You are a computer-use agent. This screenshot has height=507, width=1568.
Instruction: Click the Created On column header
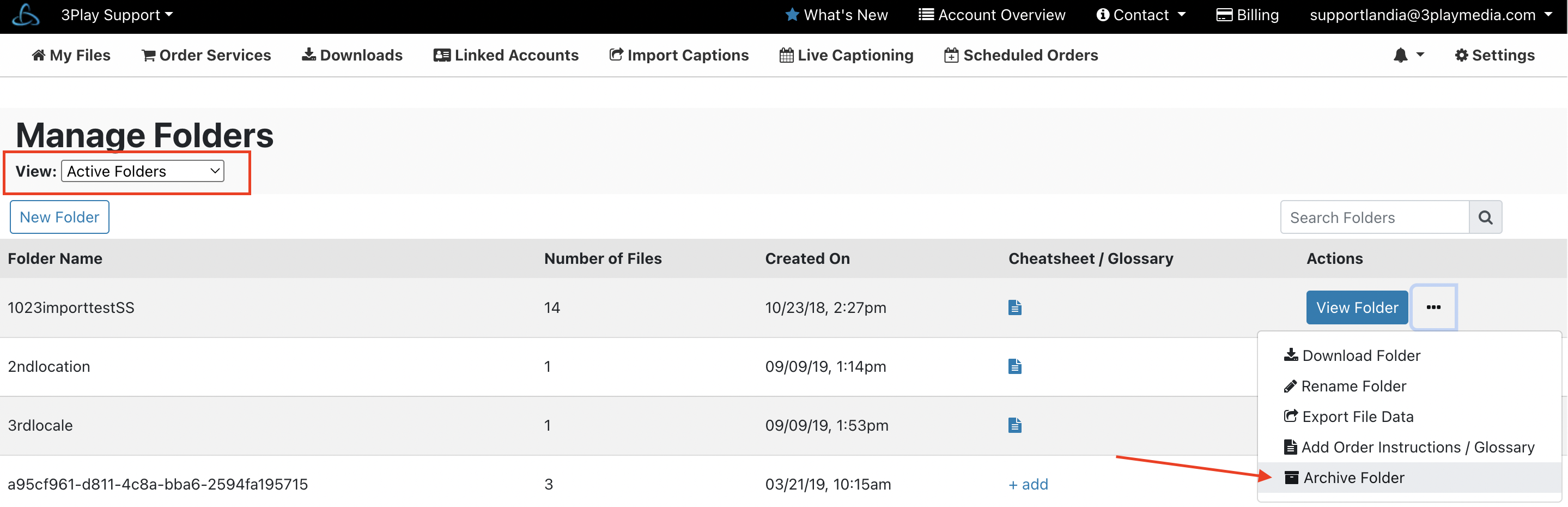pyautogui.click(x=807, y=258)
